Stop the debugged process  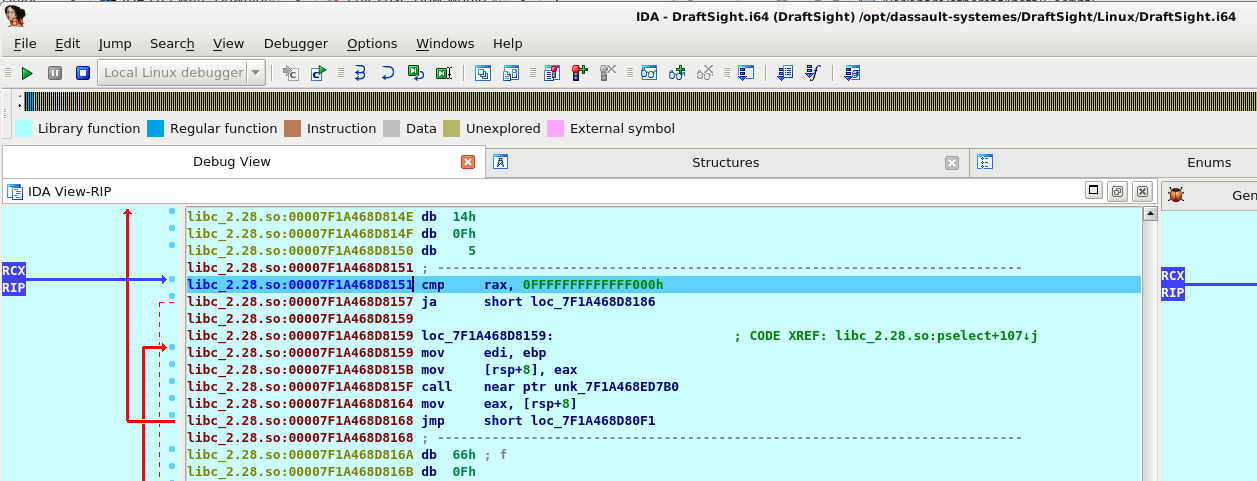(x=83, y=73)
